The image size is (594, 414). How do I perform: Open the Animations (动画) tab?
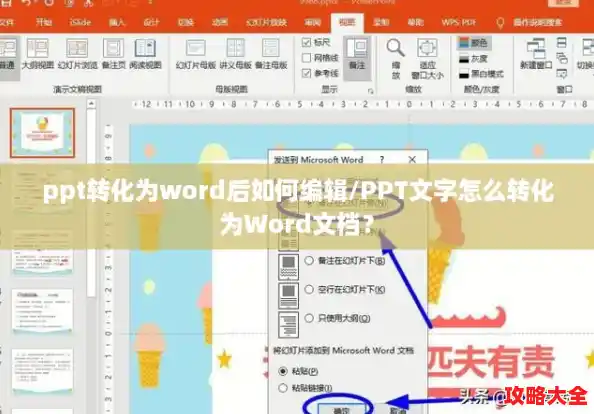point(220,23)
